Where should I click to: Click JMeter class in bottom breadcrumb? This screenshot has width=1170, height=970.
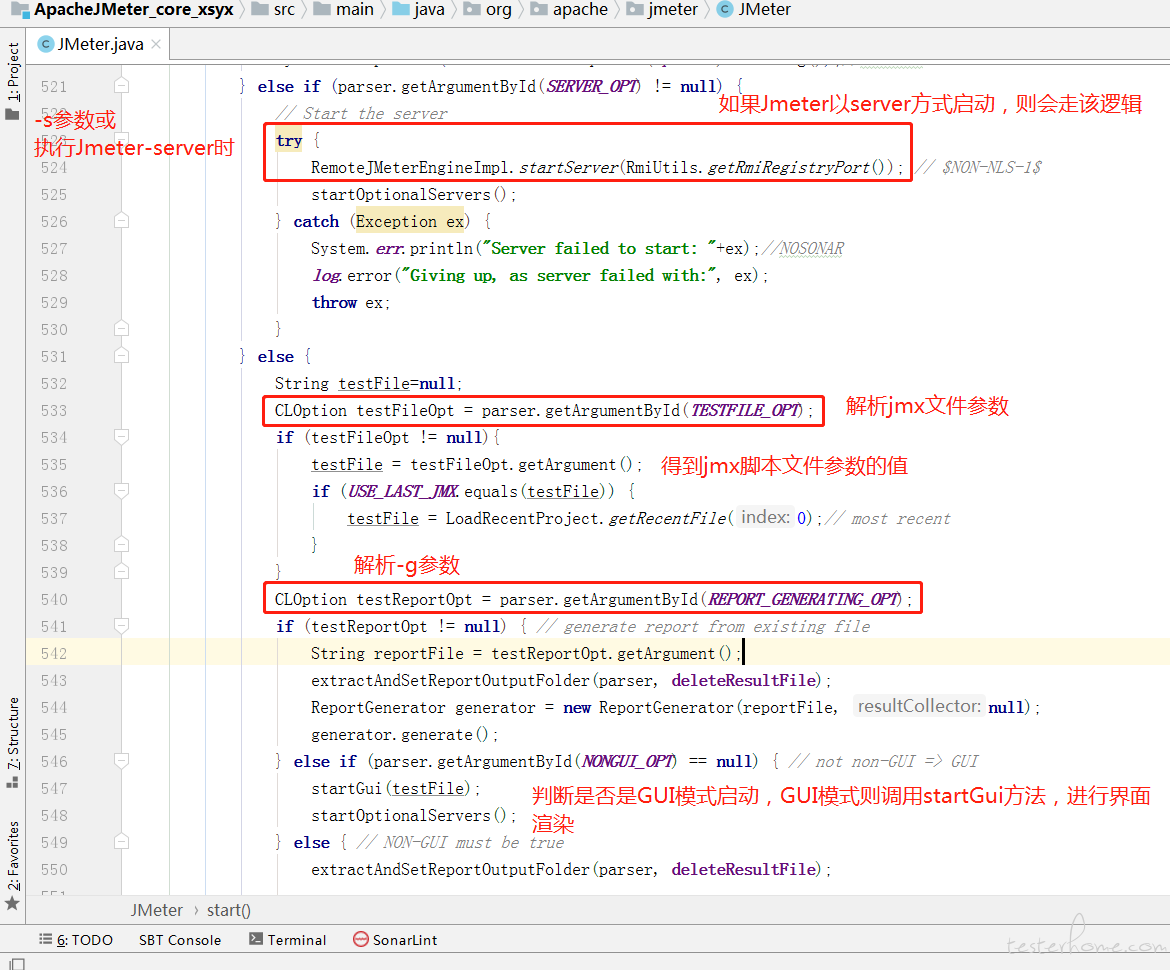click(x=157, y=910)
